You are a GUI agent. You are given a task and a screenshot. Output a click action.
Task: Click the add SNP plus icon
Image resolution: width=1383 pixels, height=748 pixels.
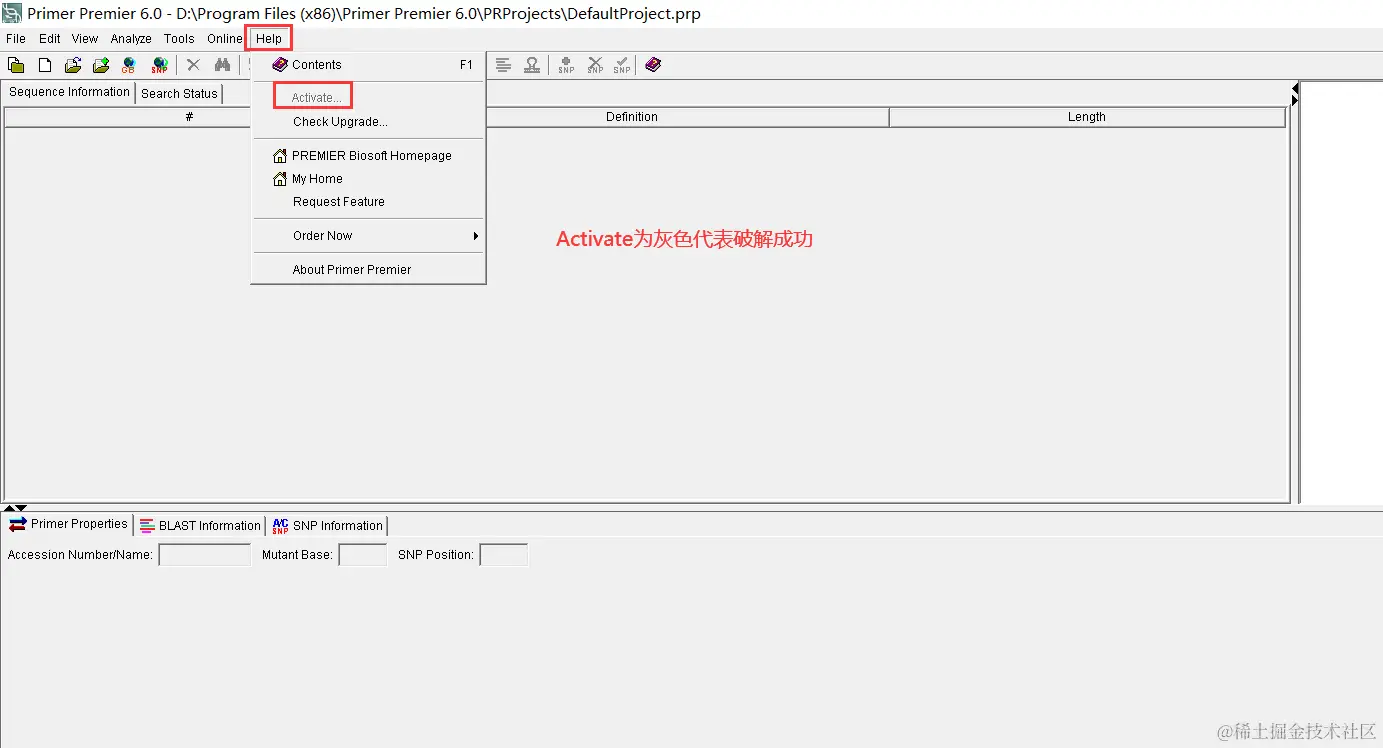[x=566, y=65]
